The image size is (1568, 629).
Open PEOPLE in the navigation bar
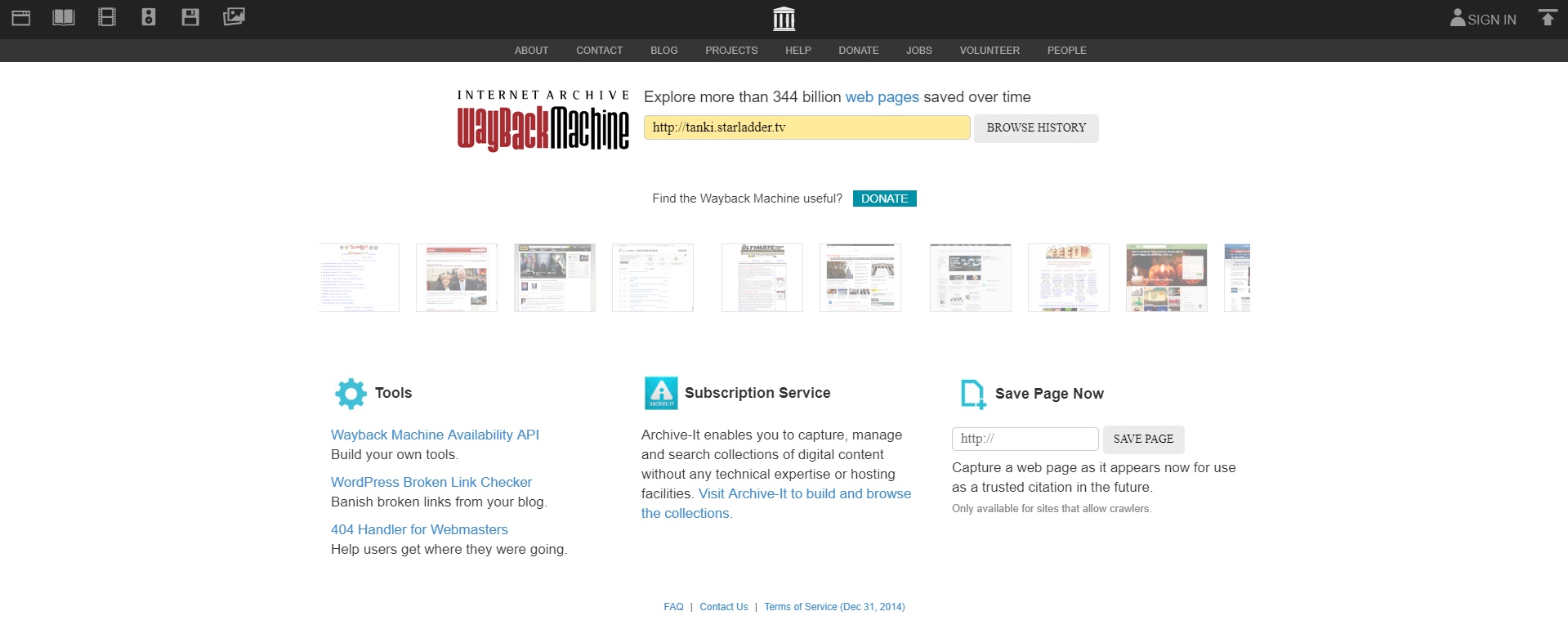[1067, 51]
